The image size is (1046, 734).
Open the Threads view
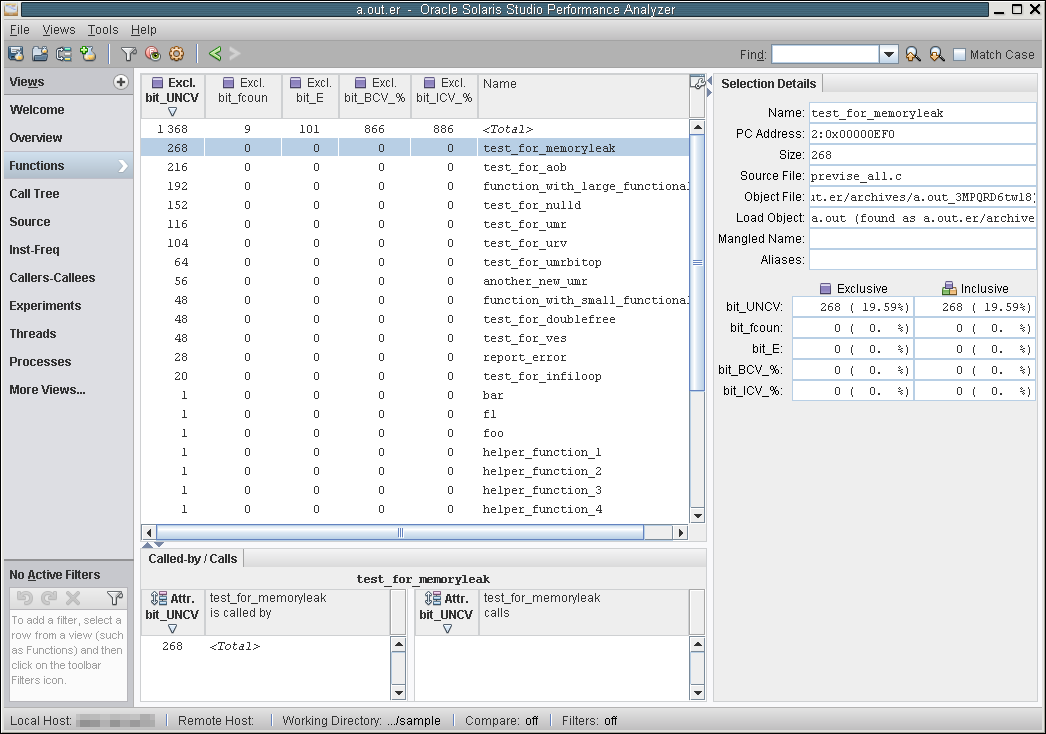68,334
